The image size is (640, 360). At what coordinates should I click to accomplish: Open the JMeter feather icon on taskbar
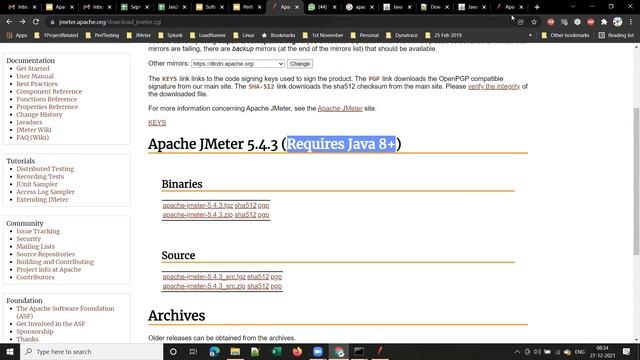tap(380, 351)
